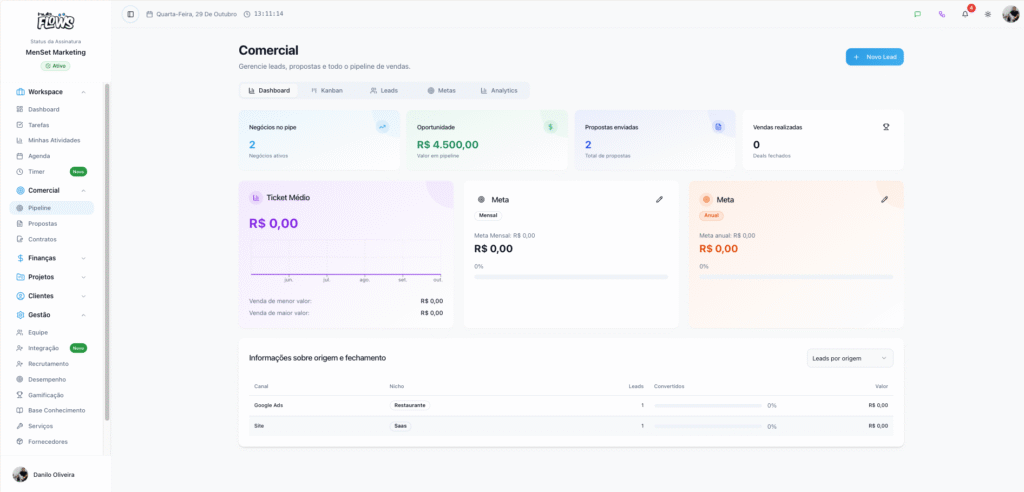The image size is (1024, 492).
Task: Switch to the Analytics tab
Action: click(499, 90)
